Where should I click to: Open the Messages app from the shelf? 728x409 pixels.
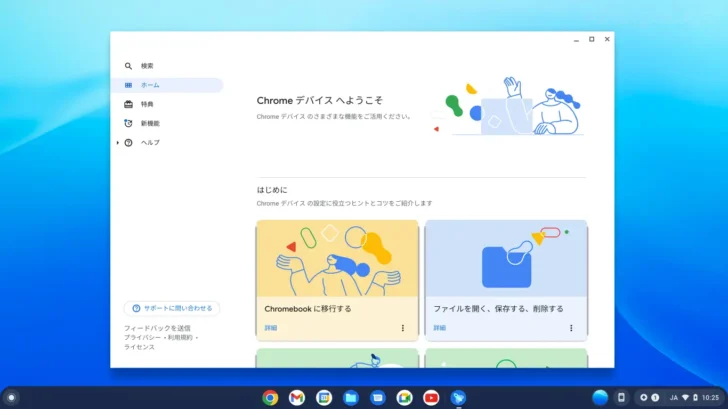tap(378, 398)
